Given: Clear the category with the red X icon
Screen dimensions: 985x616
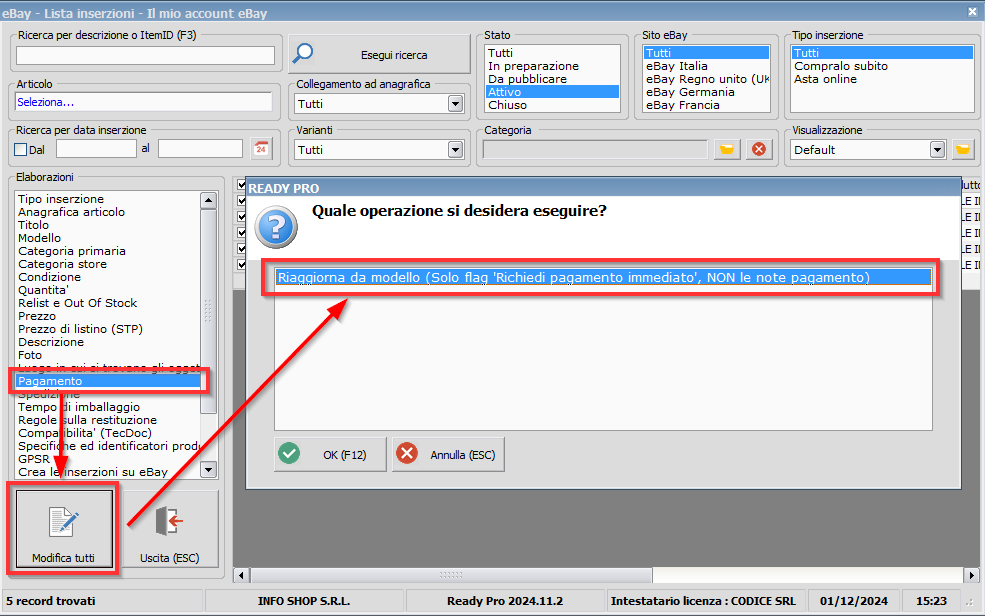Looking at the screenshot, I should click(759, 149).
